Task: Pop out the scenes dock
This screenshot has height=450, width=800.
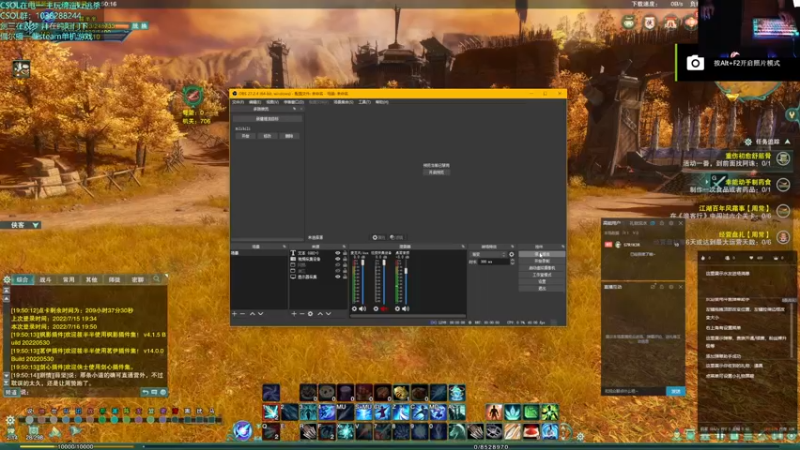Action: (x=284, y=246)
